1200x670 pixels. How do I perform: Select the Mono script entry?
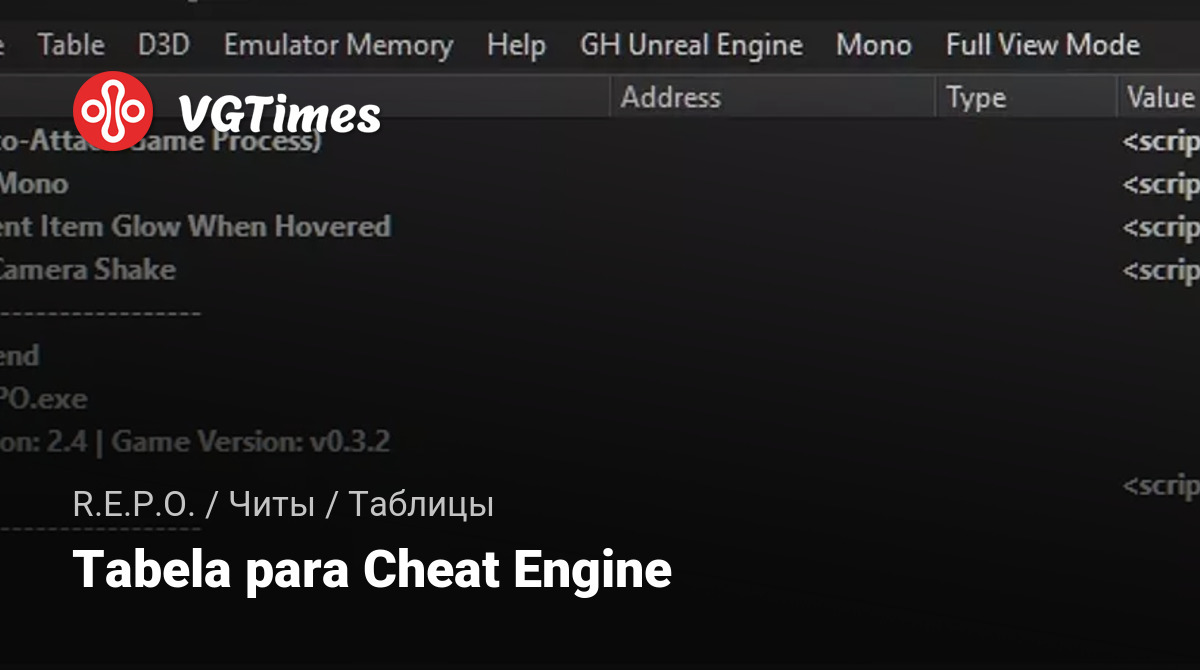point(34,184)
